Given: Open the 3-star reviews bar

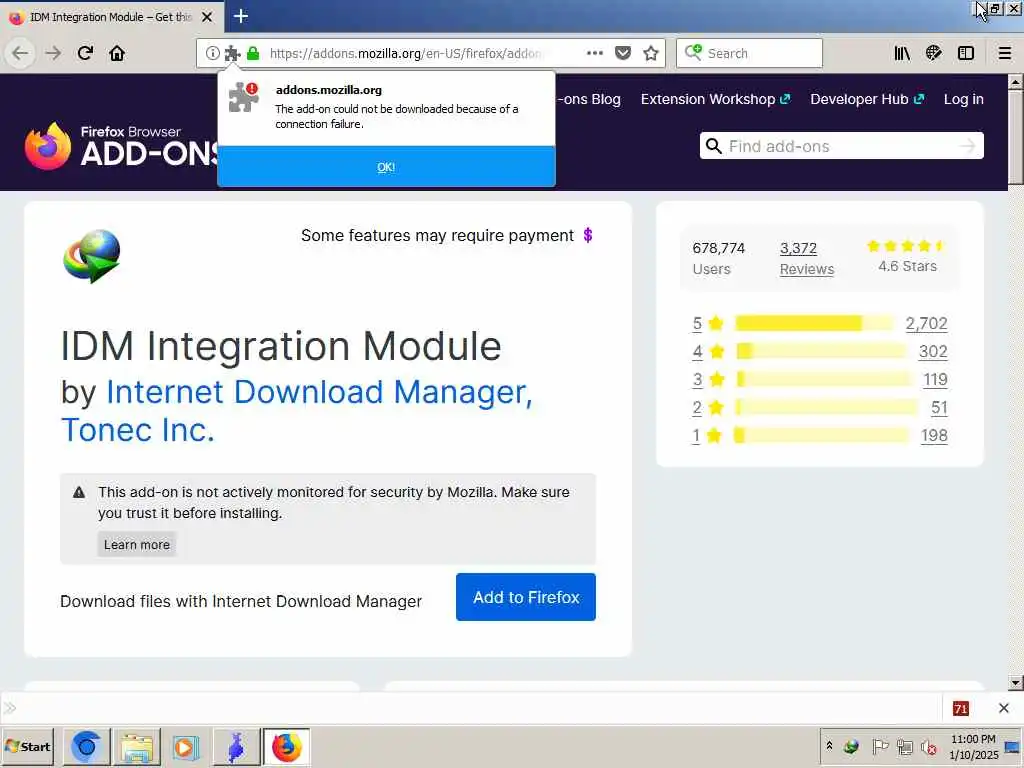Looking at the screenshot, I should click(824, 379).
